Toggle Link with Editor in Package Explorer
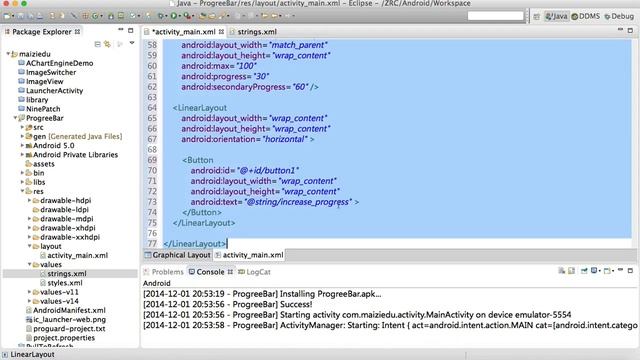This screenshot has height=360, width=640. (x=107, y=44)
